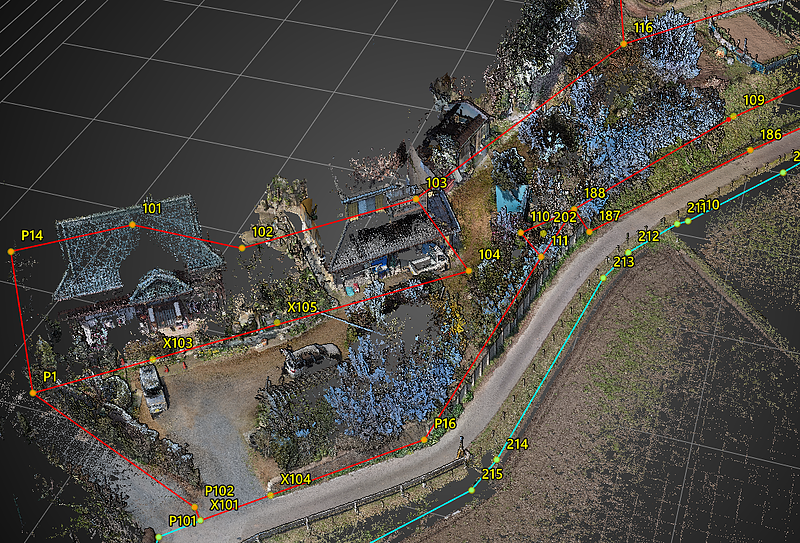The width and height of the screenshot is (800, 543).
Task: Click the 215 marker on cyan line
Action: coord(472,490)
